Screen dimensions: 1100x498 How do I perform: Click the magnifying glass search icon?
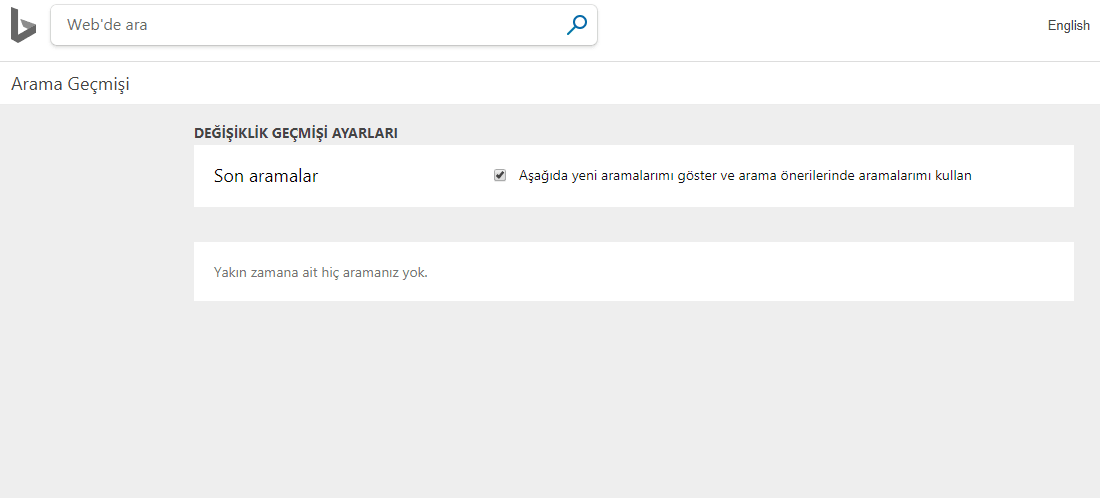(577, 25)
